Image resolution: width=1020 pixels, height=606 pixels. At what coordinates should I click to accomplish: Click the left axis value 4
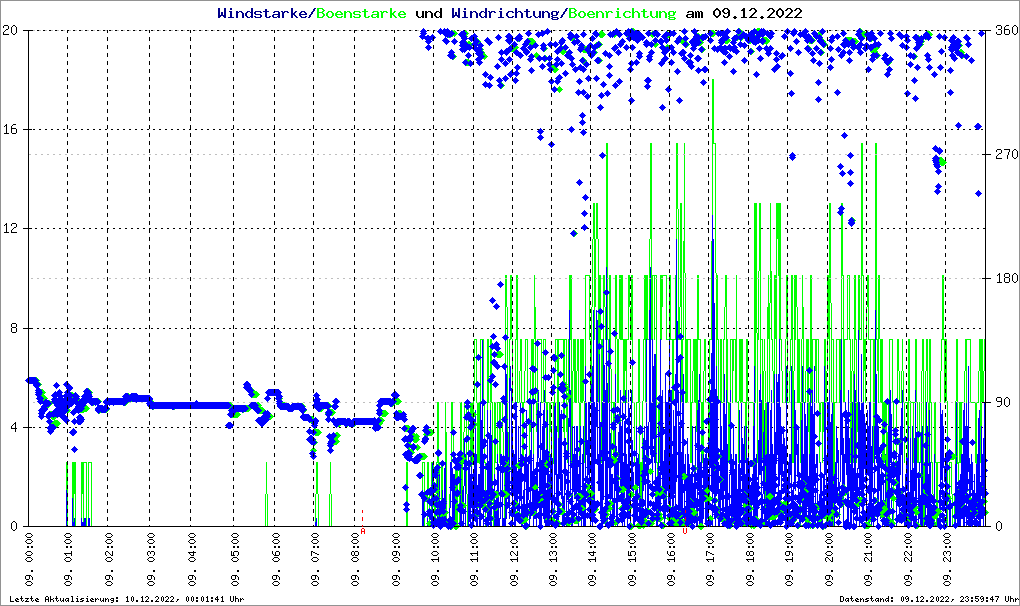click(13, 428)
